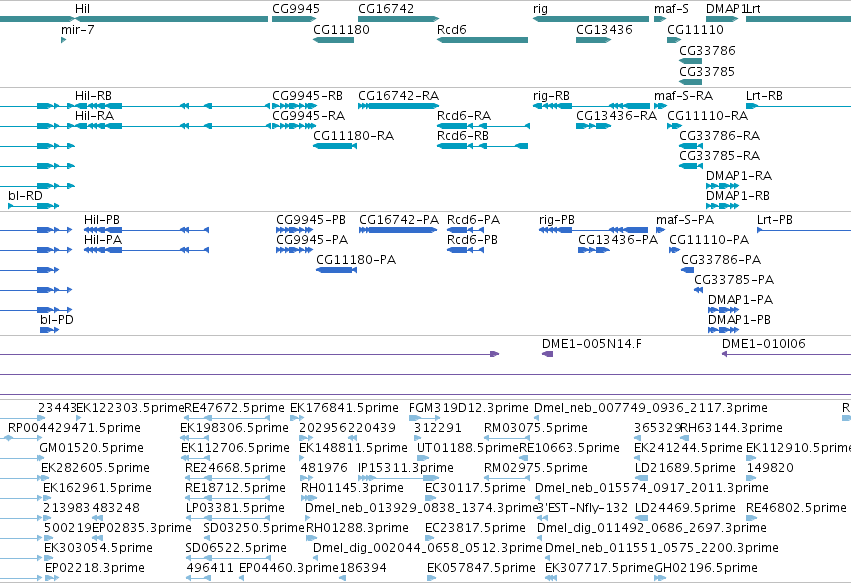This screenshot has width=851, height=583.
Task: Click the RH63144.3prime EST label
Action: tap(731, 428)
